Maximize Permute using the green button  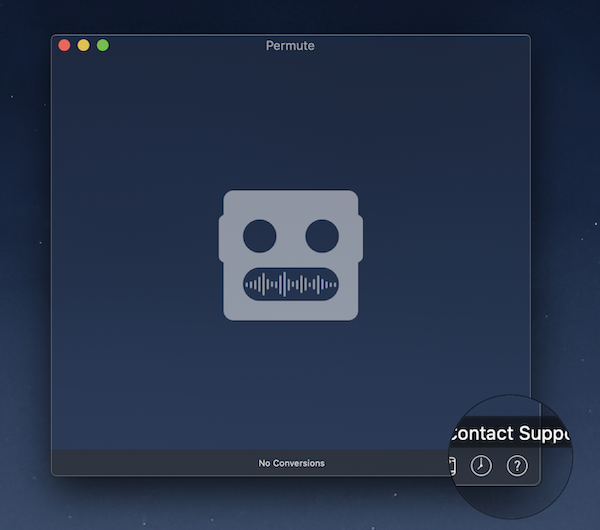point(103,45)
